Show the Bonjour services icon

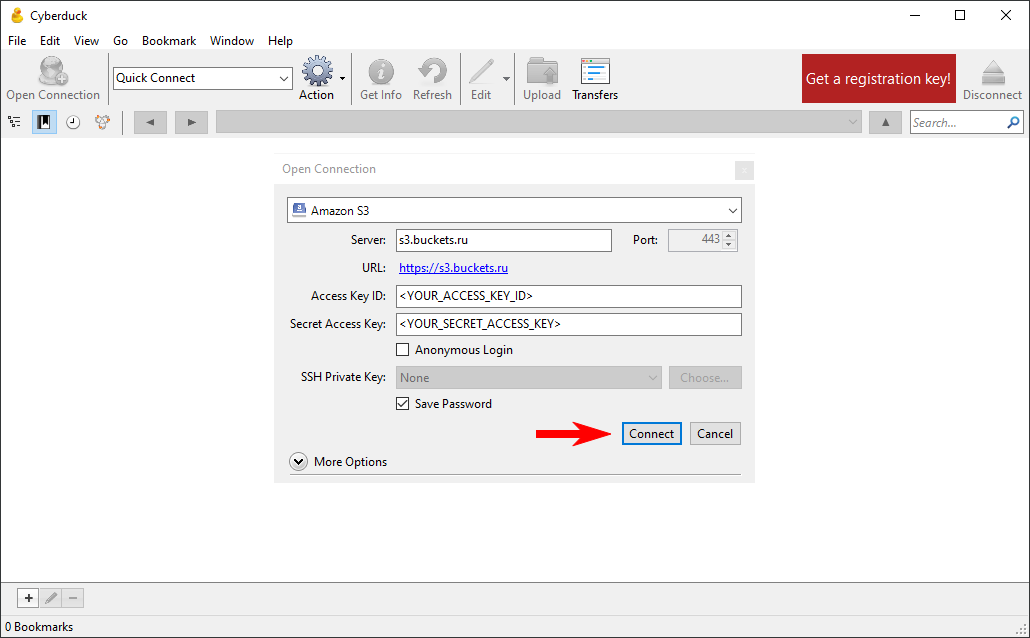coord(102,122)
